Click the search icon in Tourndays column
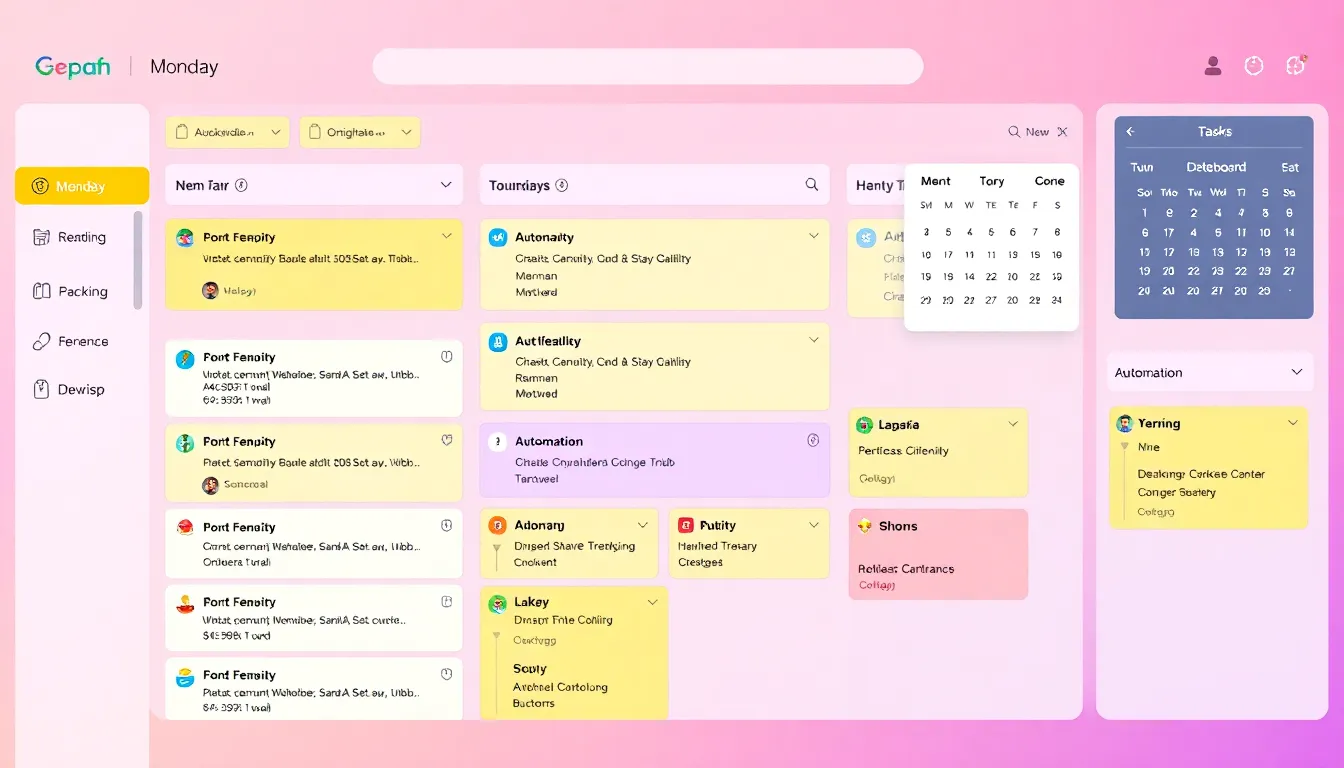Viewport: 1344px width, 768px height. [x=812, y=185]
